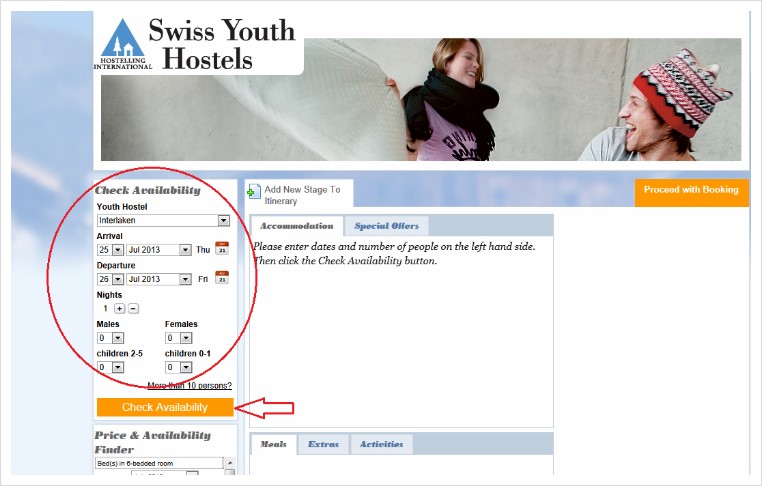762x486 pixels.
Task: Open the Departure date calendar icon
Action: (222, 278)
